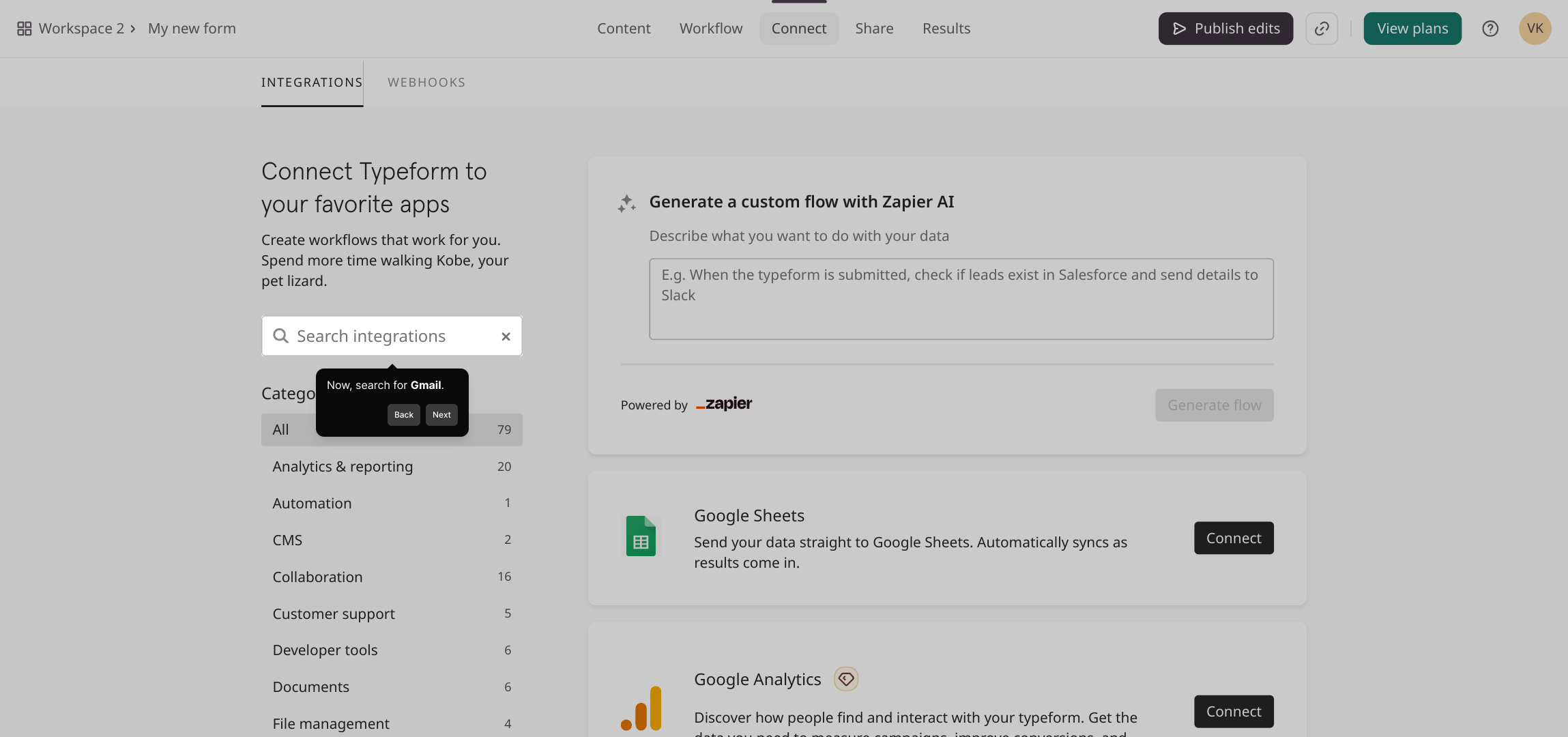Click the Google Sheets title
1568x737 pixels.
749,516
